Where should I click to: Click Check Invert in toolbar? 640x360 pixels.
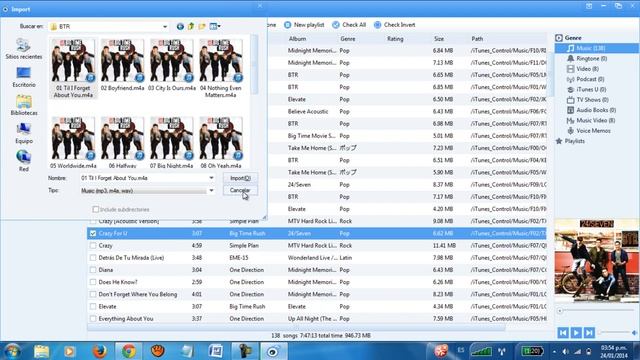click(x=395, y=25)
